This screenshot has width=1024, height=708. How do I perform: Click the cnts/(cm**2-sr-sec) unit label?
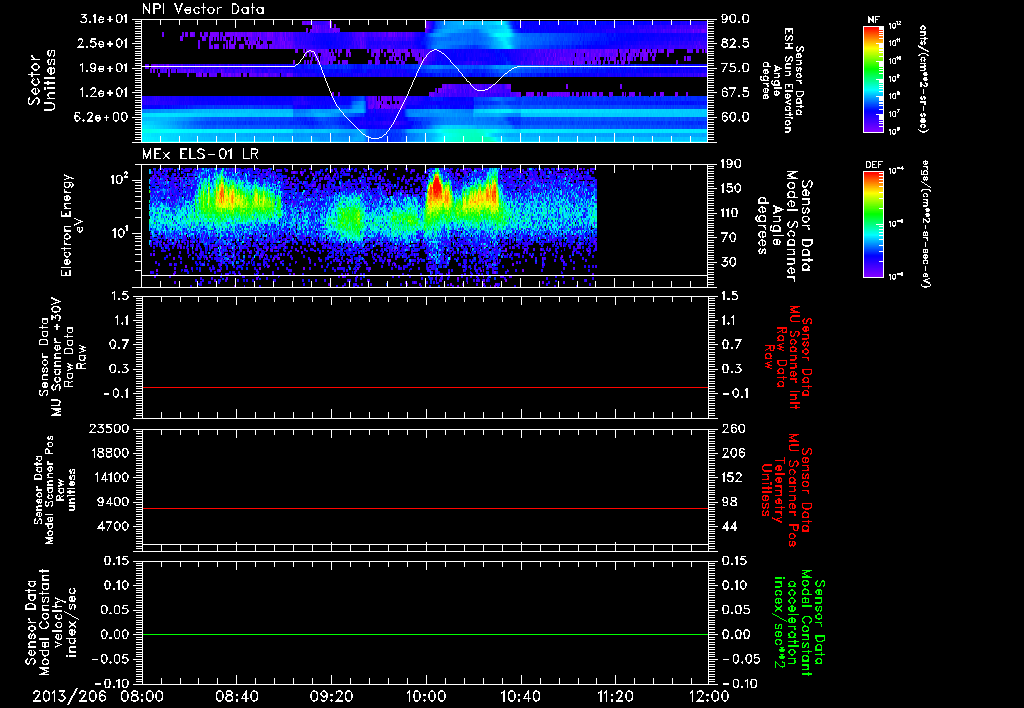point(922,78)
